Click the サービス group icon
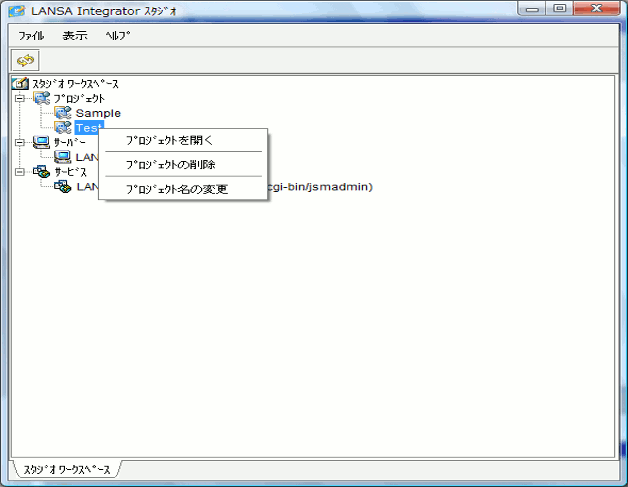Screen dimensions: 628x487 pyautogui.click(x=42, y=172)
